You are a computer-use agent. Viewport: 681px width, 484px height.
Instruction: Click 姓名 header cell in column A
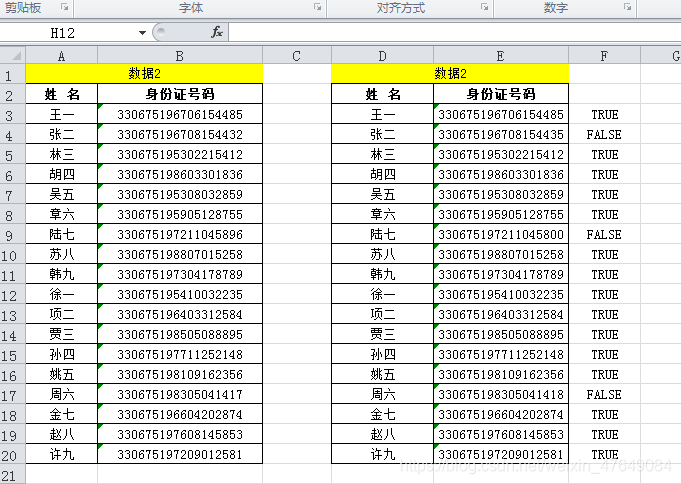click(62, 93)
